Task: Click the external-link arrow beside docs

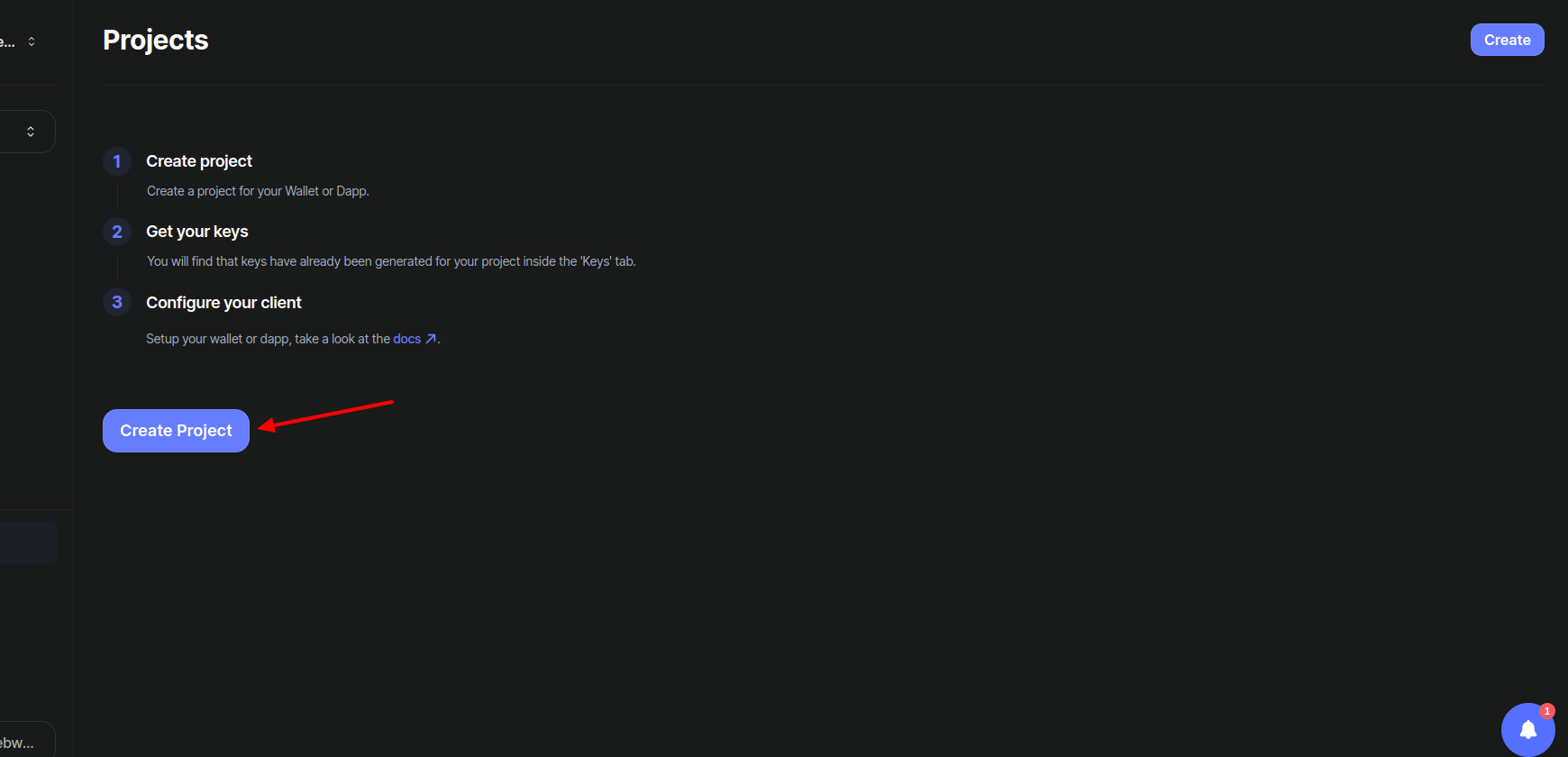Action: point(431,339)
